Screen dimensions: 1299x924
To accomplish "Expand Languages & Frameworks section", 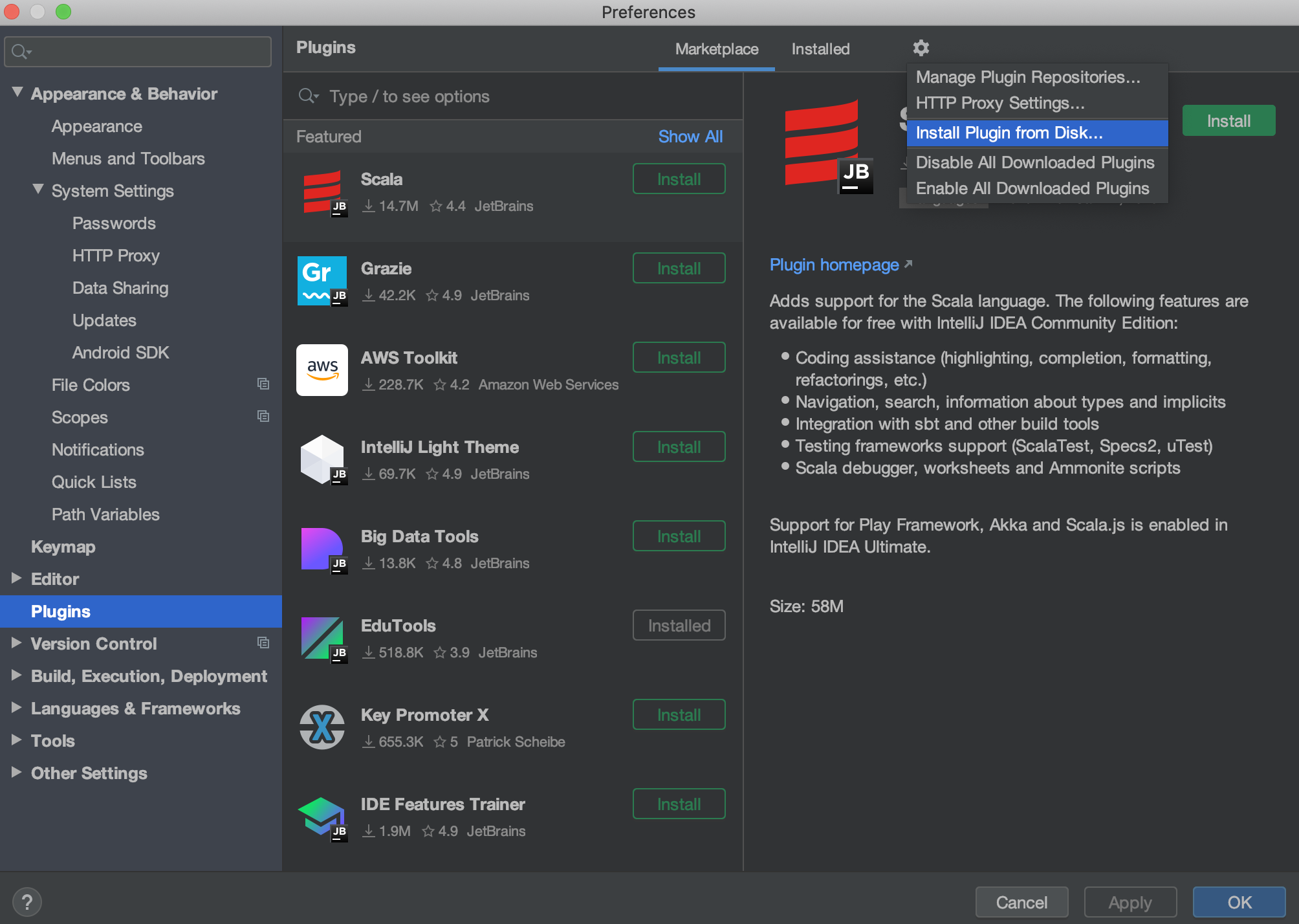I will point(17,708).
